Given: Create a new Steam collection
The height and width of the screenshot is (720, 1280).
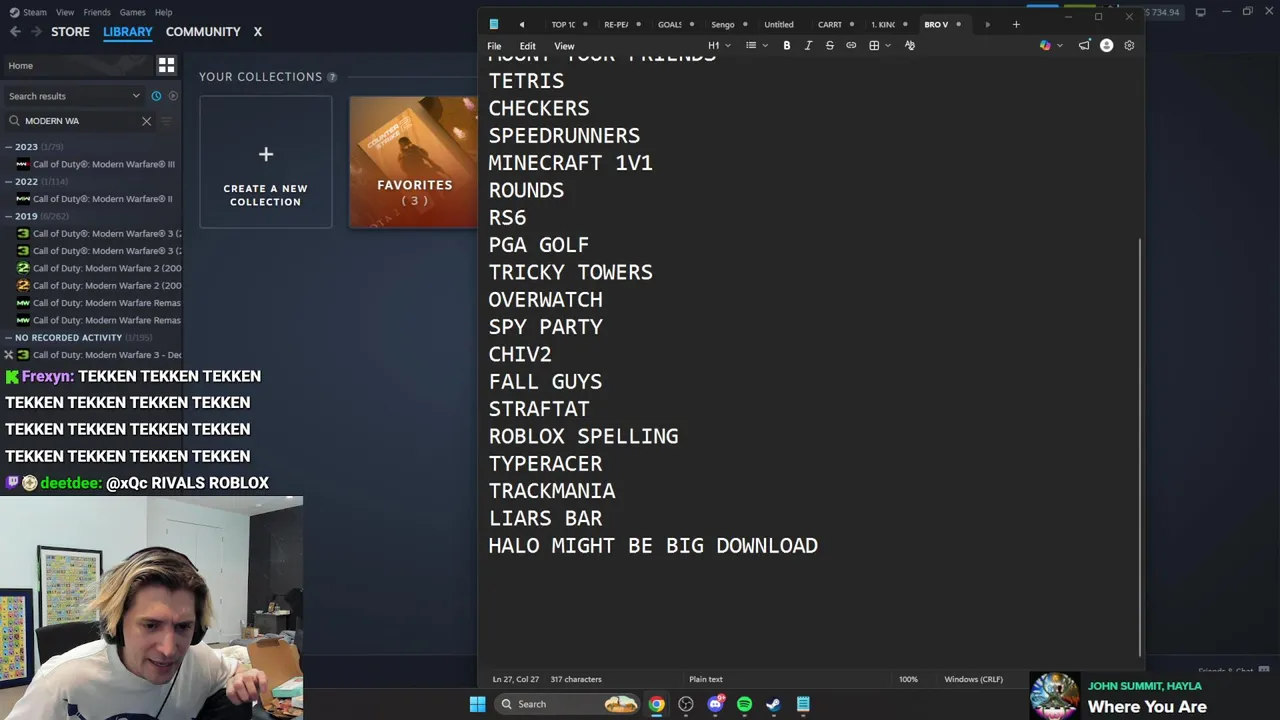Looking at the screenshot, I should tap(265, 162).
